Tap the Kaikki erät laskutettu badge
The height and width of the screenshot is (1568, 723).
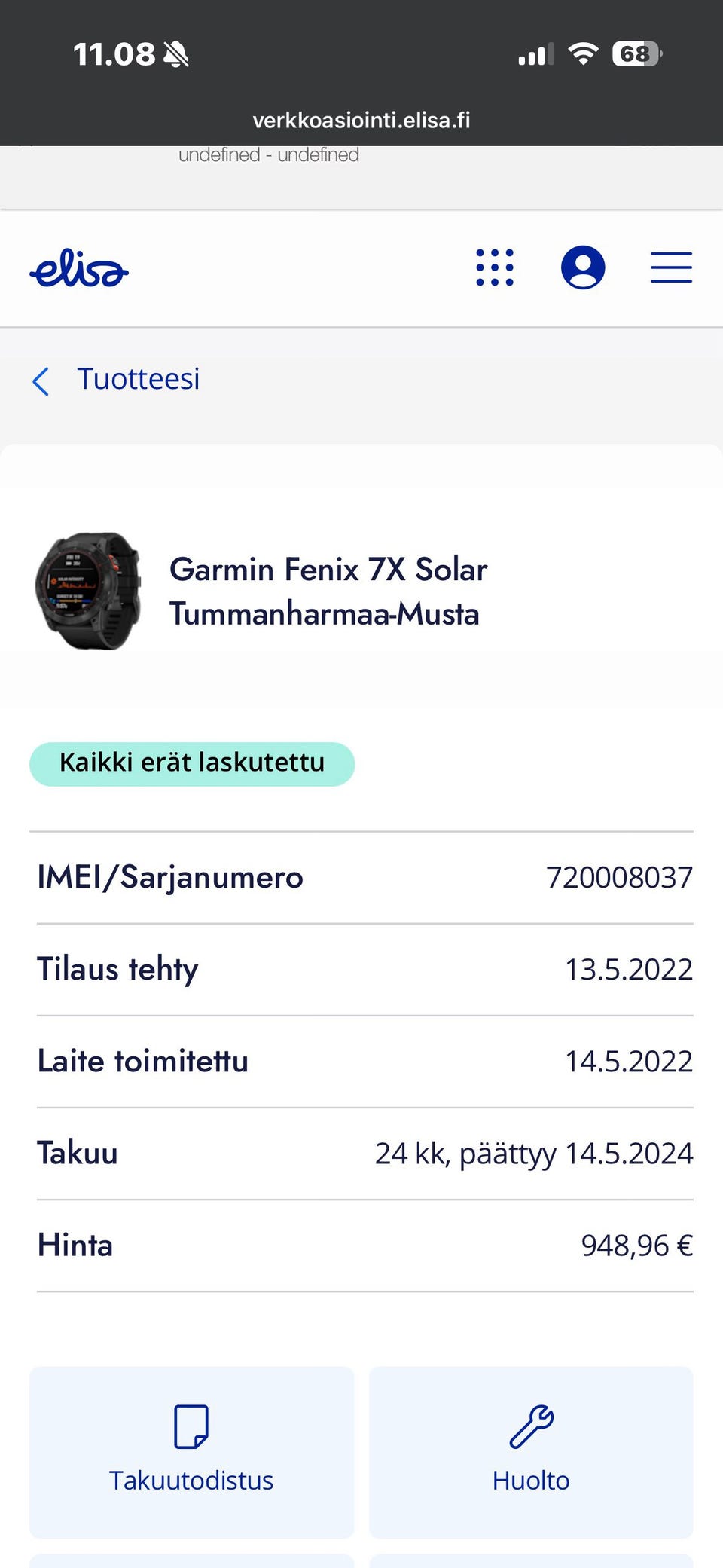[192, 763]
